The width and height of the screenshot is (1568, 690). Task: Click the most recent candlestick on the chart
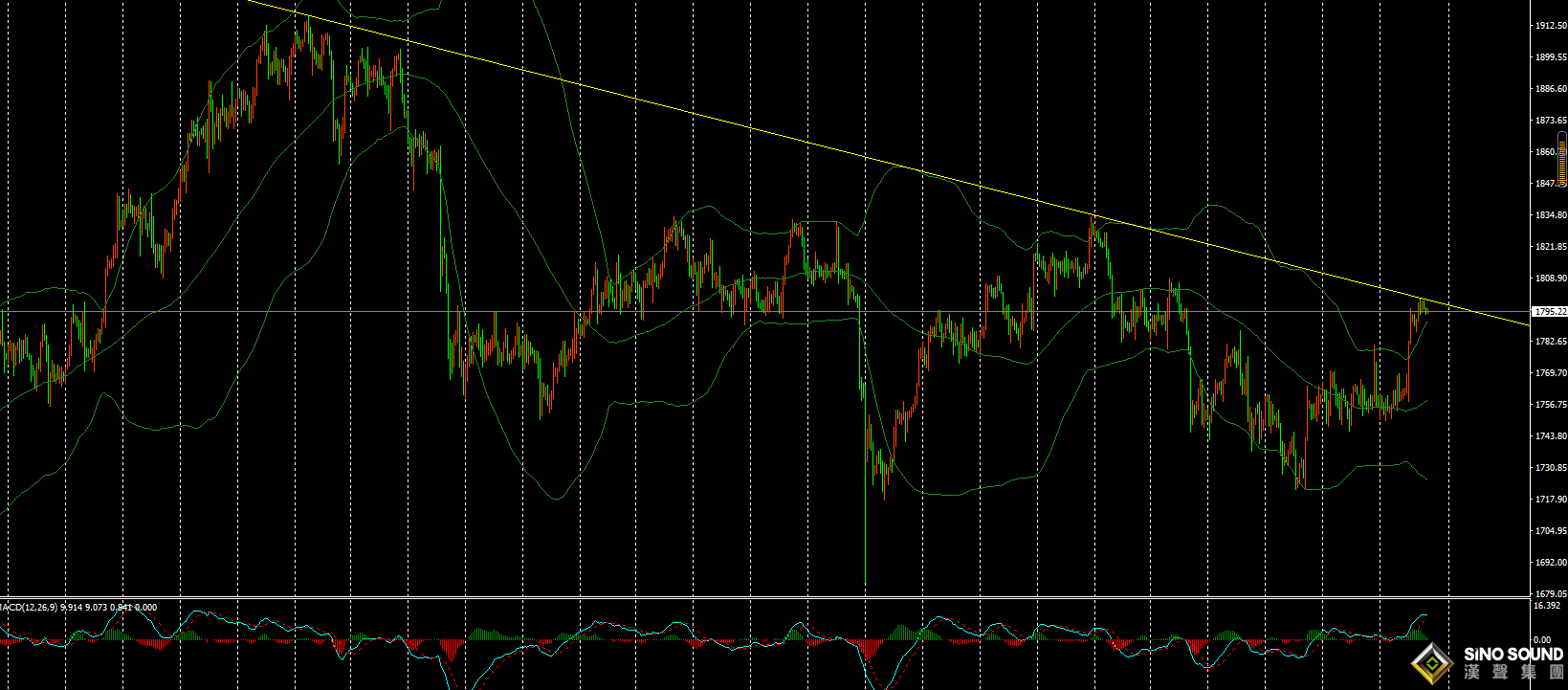pos(1426,308)
